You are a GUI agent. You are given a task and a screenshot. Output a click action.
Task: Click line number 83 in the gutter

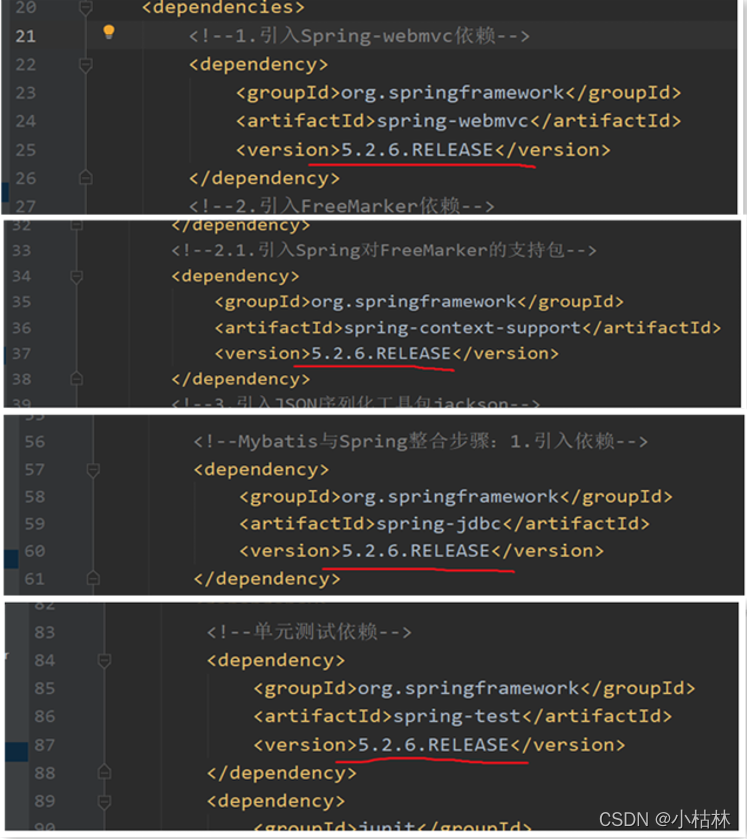coord(44,632)
